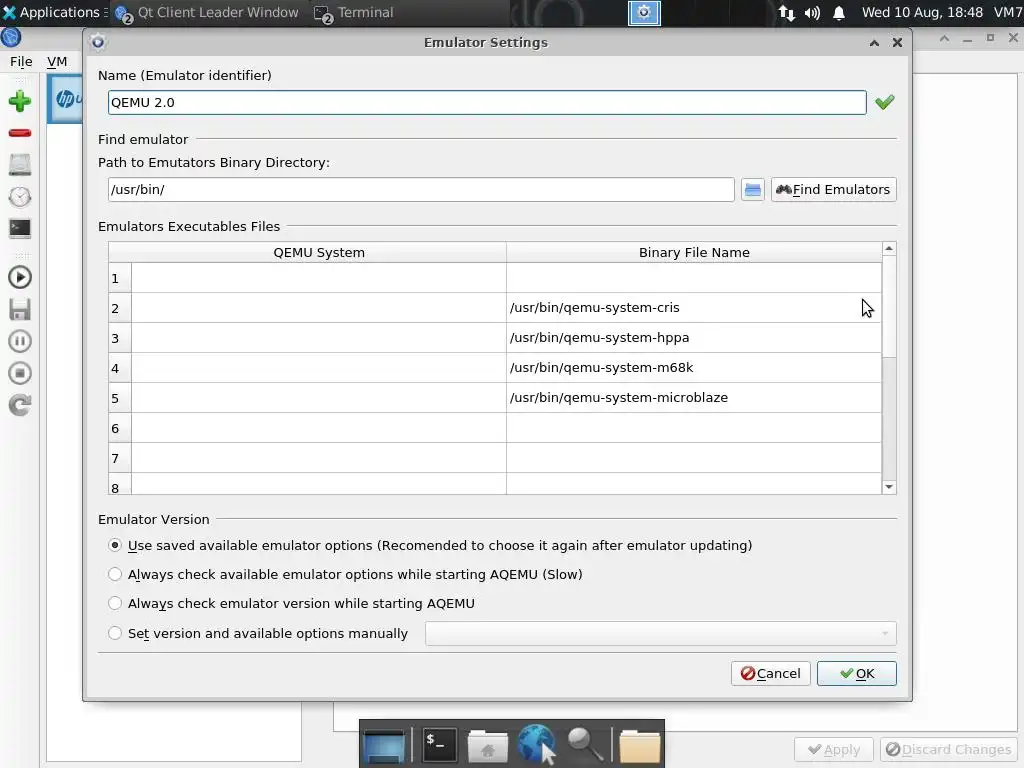1024x768 pixels.
Task: Click the Reset VM arrow icon
Action: 20,405
